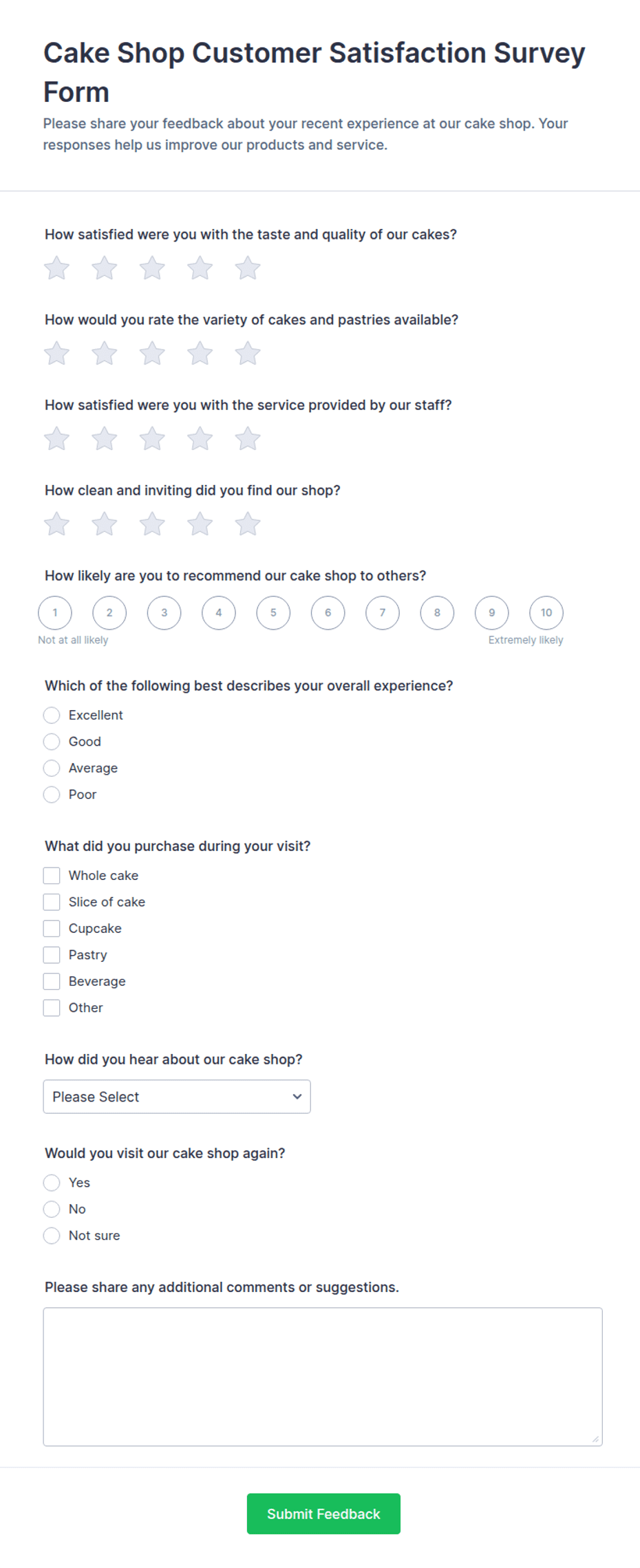Screen dimensions: 640x1568
Task: Select Poor for overall experience
Action: pos(52,795)
